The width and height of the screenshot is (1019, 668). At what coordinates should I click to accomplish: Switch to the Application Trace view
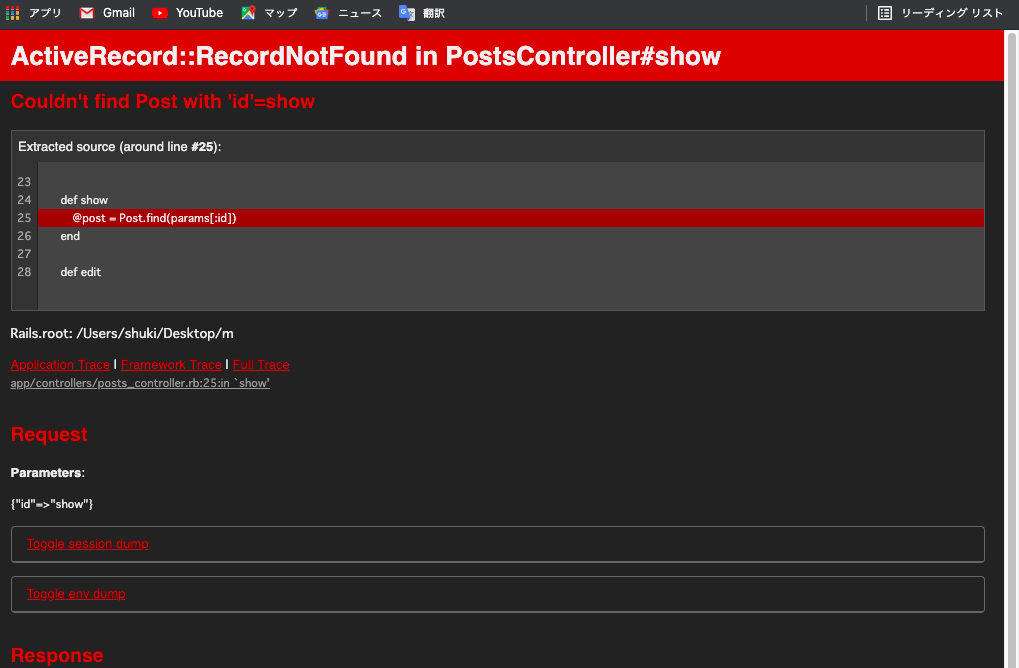60,364
